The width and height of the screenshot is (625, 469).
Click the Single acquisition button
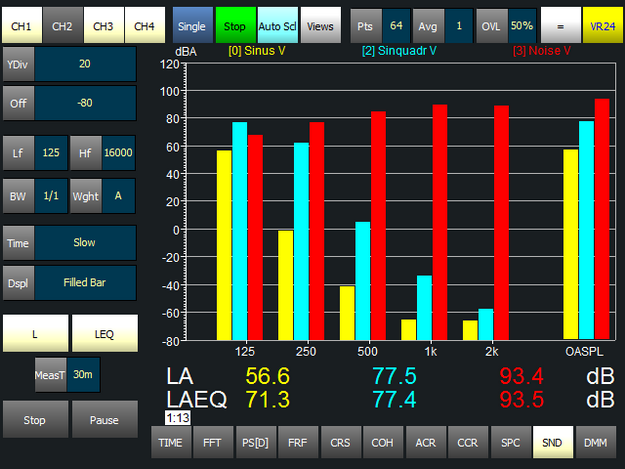tap(191, 24)
